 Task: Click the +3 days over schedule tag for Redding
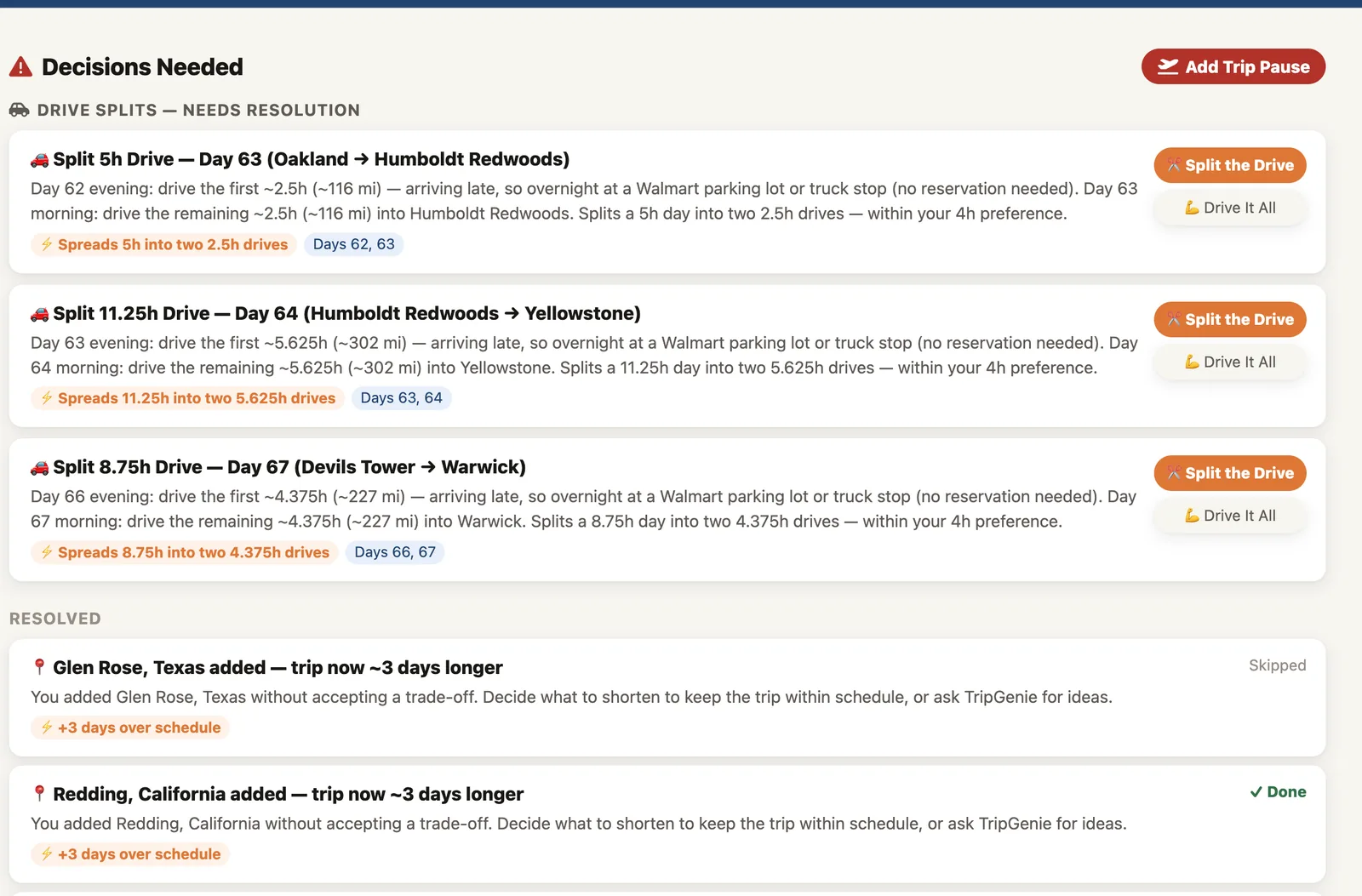(x=130, y=854)
